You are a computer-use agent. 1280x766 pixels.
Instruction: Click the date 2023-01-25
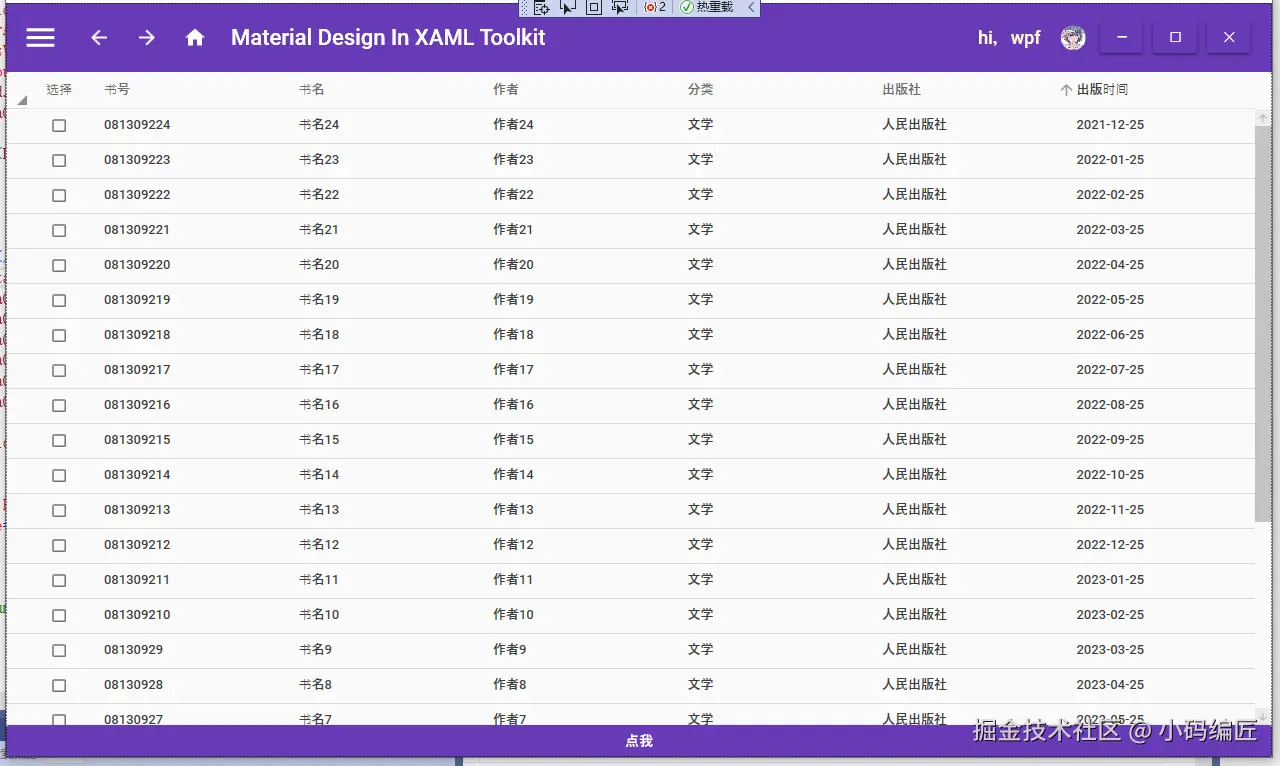tap(1110, 580)
